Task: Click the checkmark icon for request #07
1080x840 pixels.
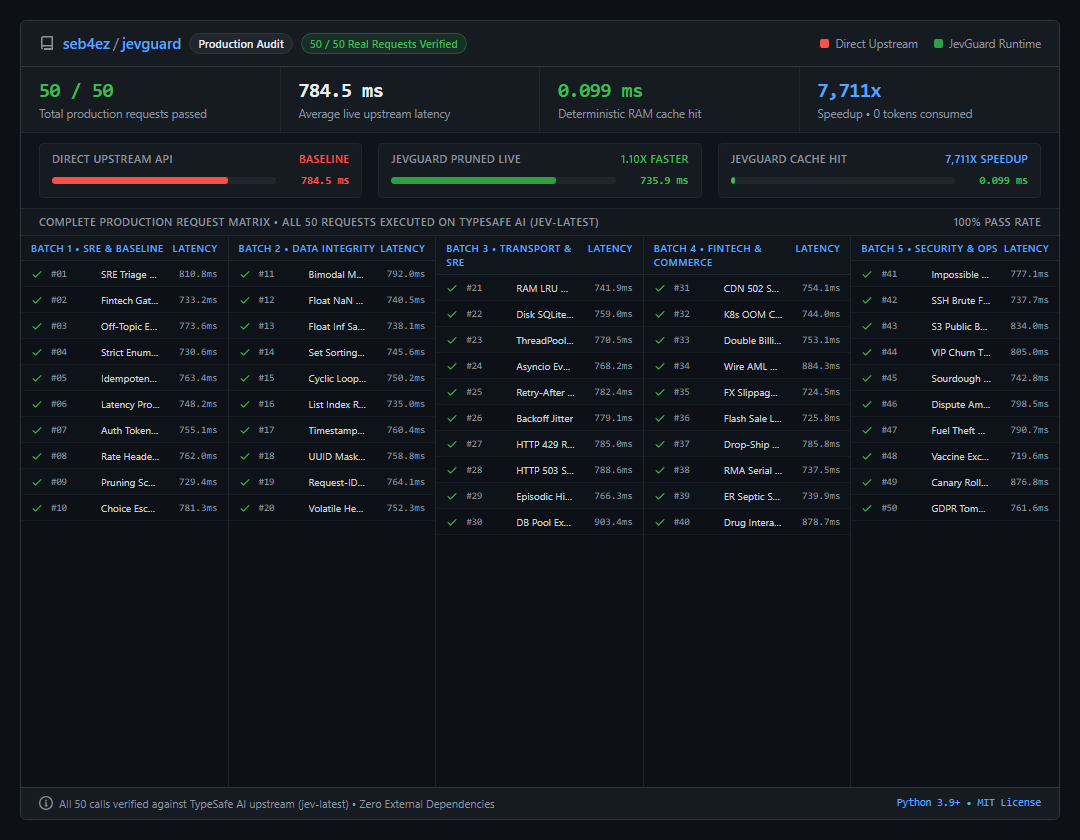Action: (37, 430)
